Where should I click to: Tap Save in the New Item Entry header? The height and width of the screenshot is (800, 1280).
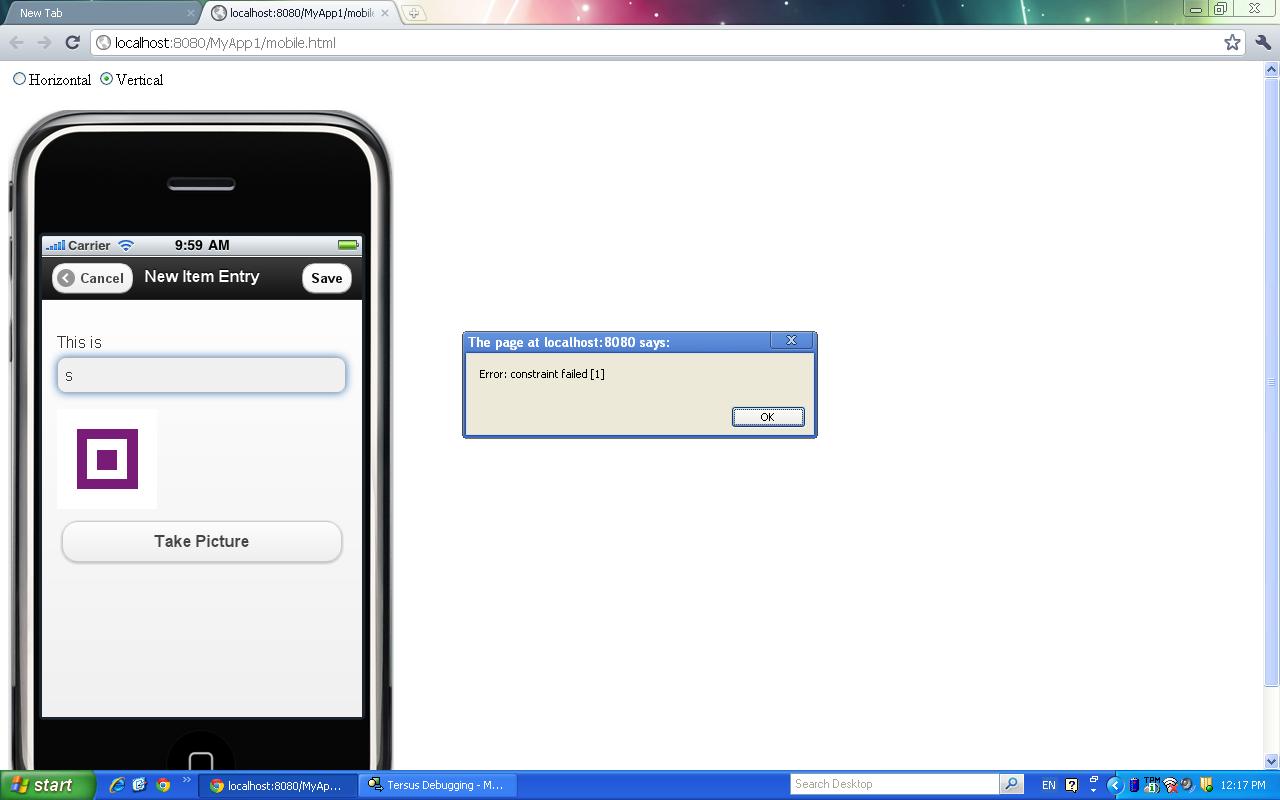pos(326,278)
